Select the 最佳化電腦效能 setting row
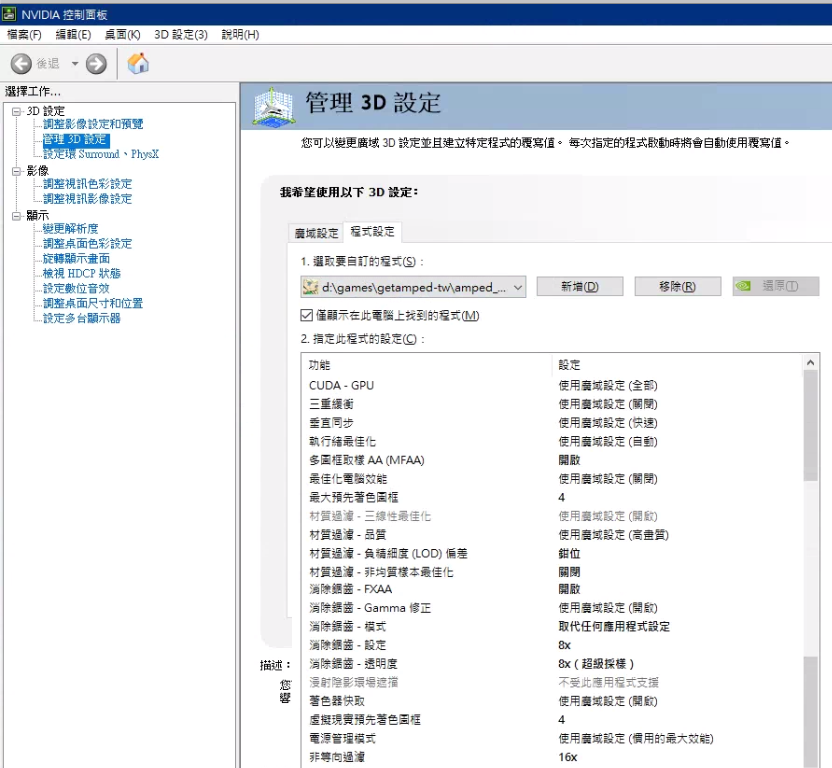This screenshot has width=832, height=768. pos(552,479)
